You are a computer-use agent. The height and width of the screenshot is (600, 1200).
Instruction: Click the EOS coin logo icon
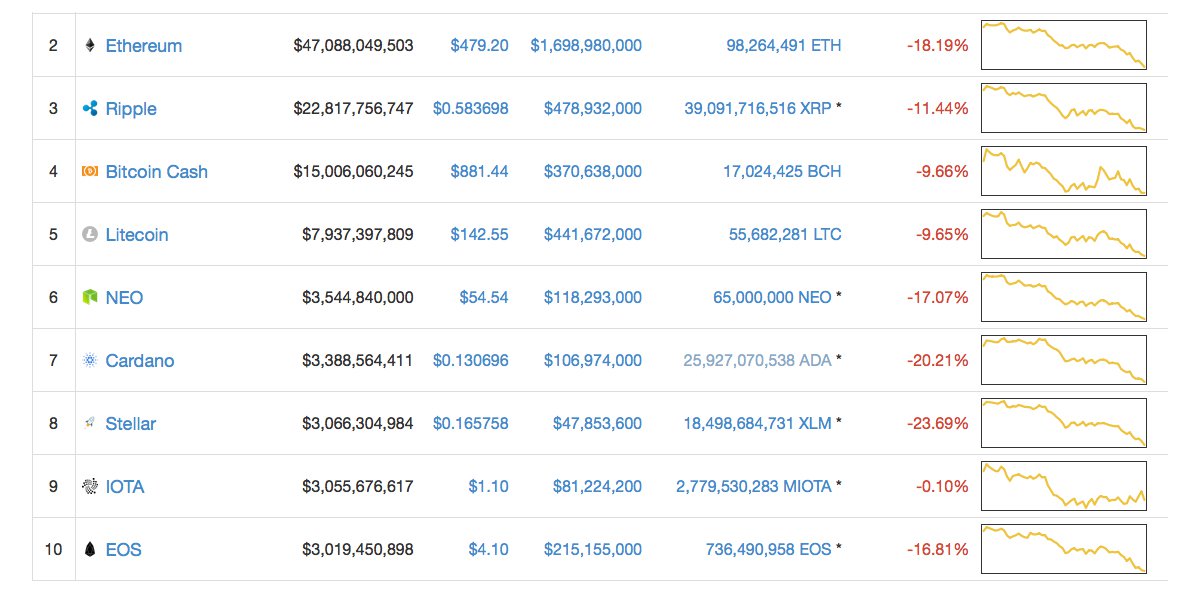(x=89, y=549)
